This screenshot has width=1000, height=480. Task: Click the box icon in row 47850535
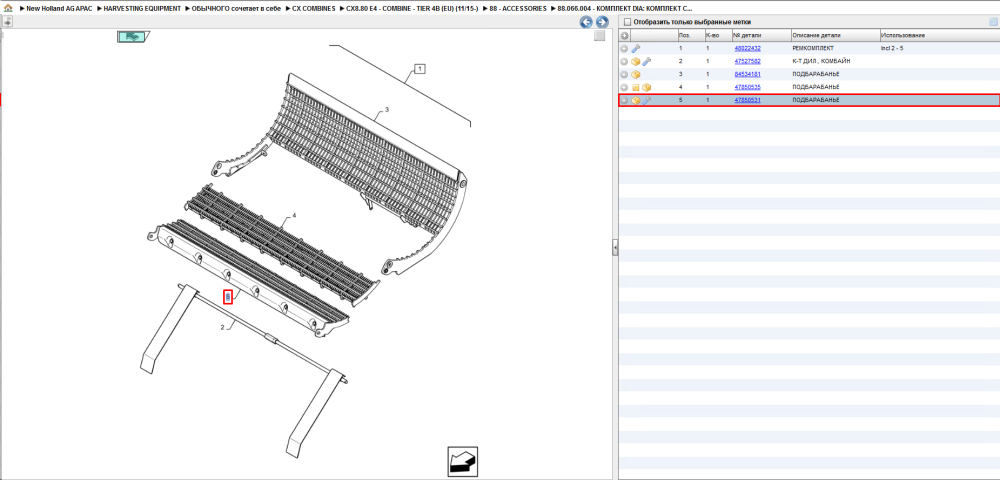point(647,87)
